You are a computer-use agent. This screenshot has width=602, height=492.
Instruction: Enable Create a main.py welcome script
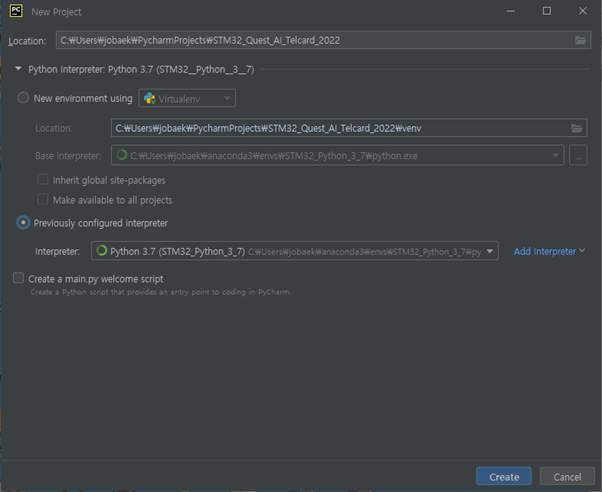18,278
